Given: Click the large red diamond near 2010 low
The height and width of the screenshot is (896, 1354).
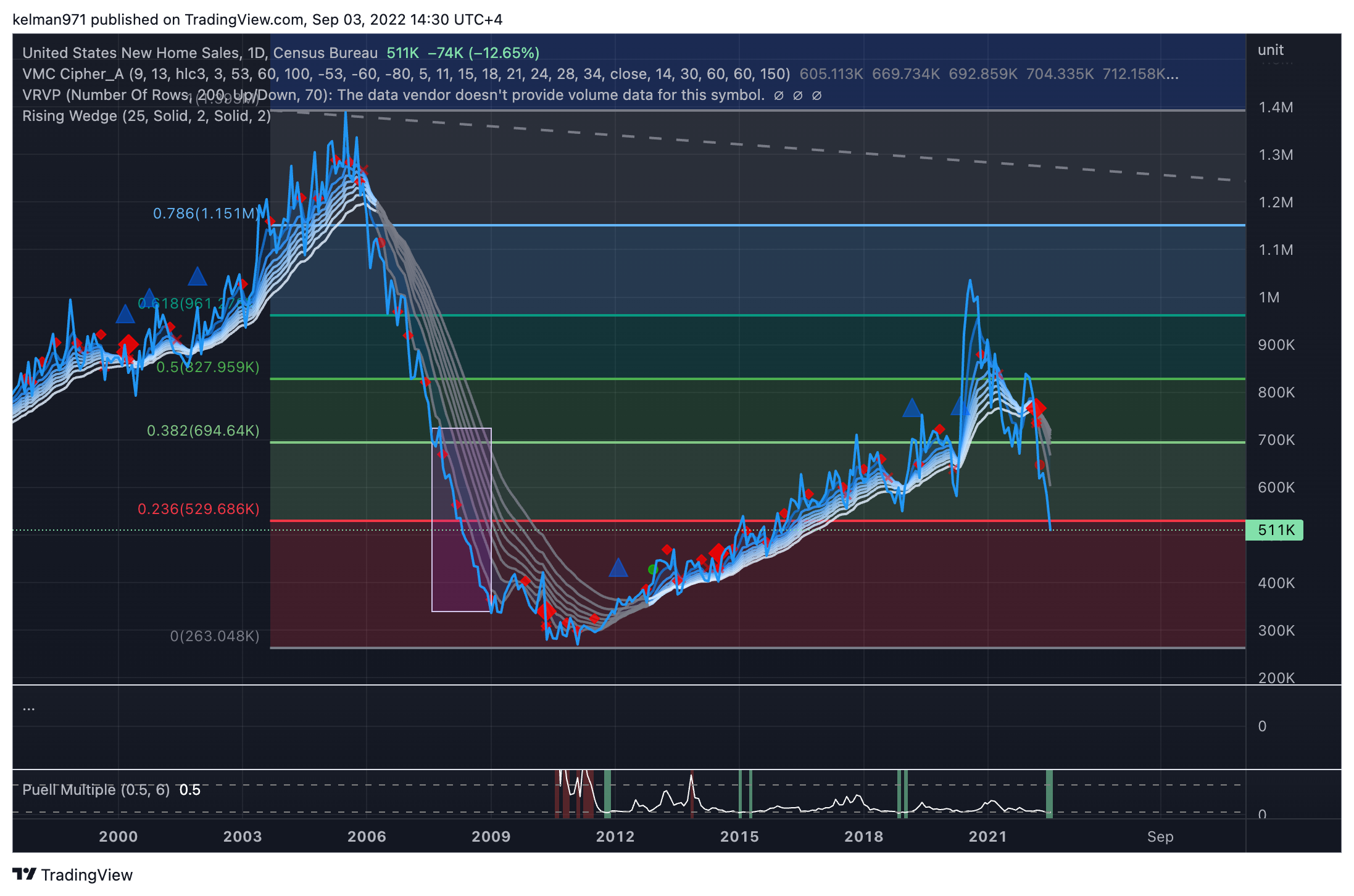Looking at the screenshot, I should coord(546,611).
